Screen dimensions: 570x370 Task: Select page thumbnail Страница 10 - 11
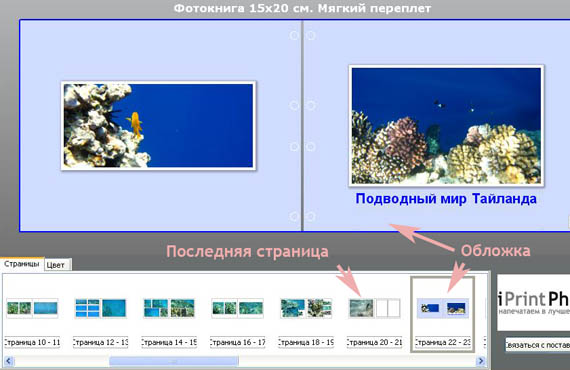pos(32,308)
